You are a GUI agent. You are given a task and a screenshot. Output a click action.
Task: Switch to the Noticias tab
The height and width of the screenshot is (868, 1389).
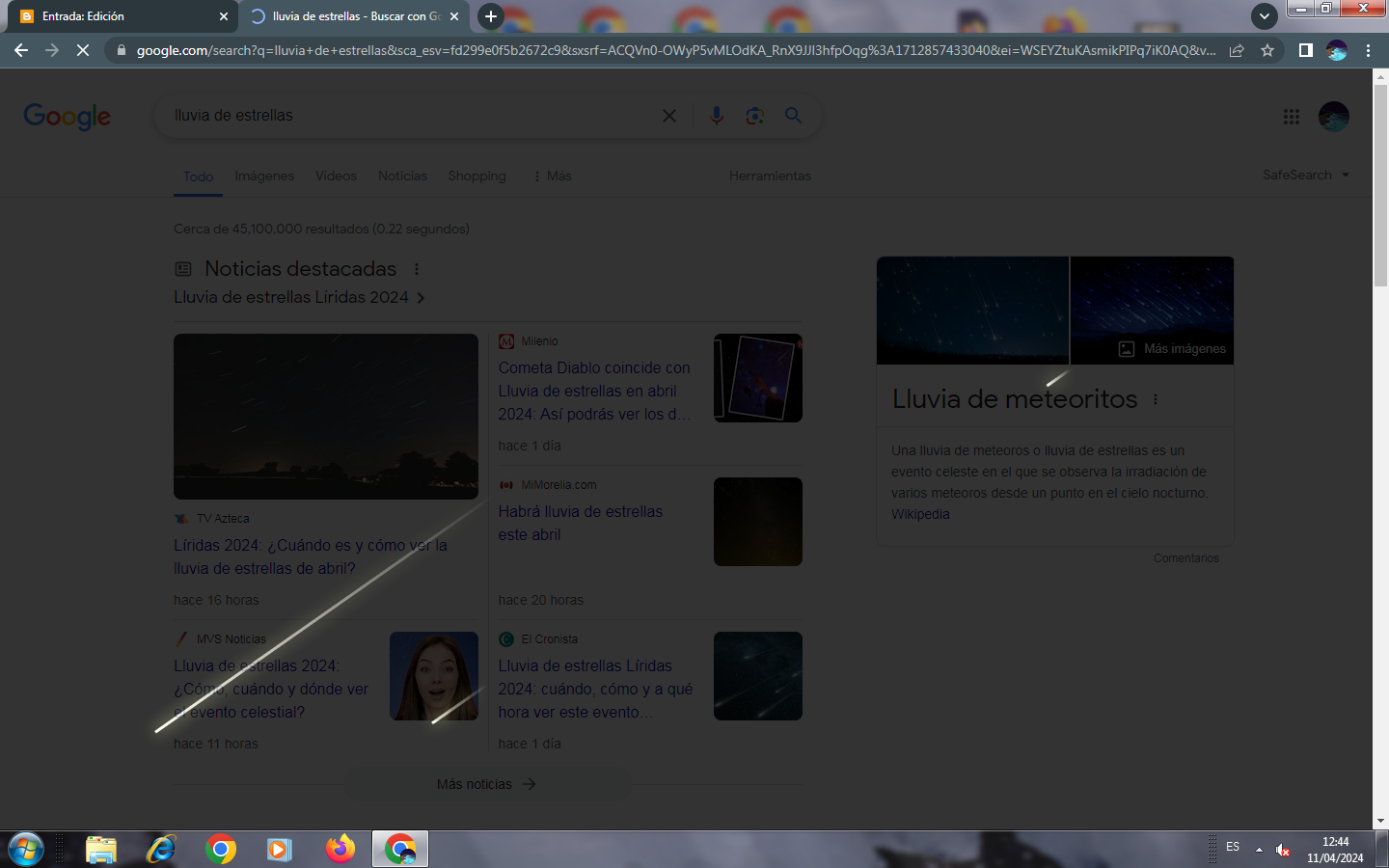coord(402,176)
